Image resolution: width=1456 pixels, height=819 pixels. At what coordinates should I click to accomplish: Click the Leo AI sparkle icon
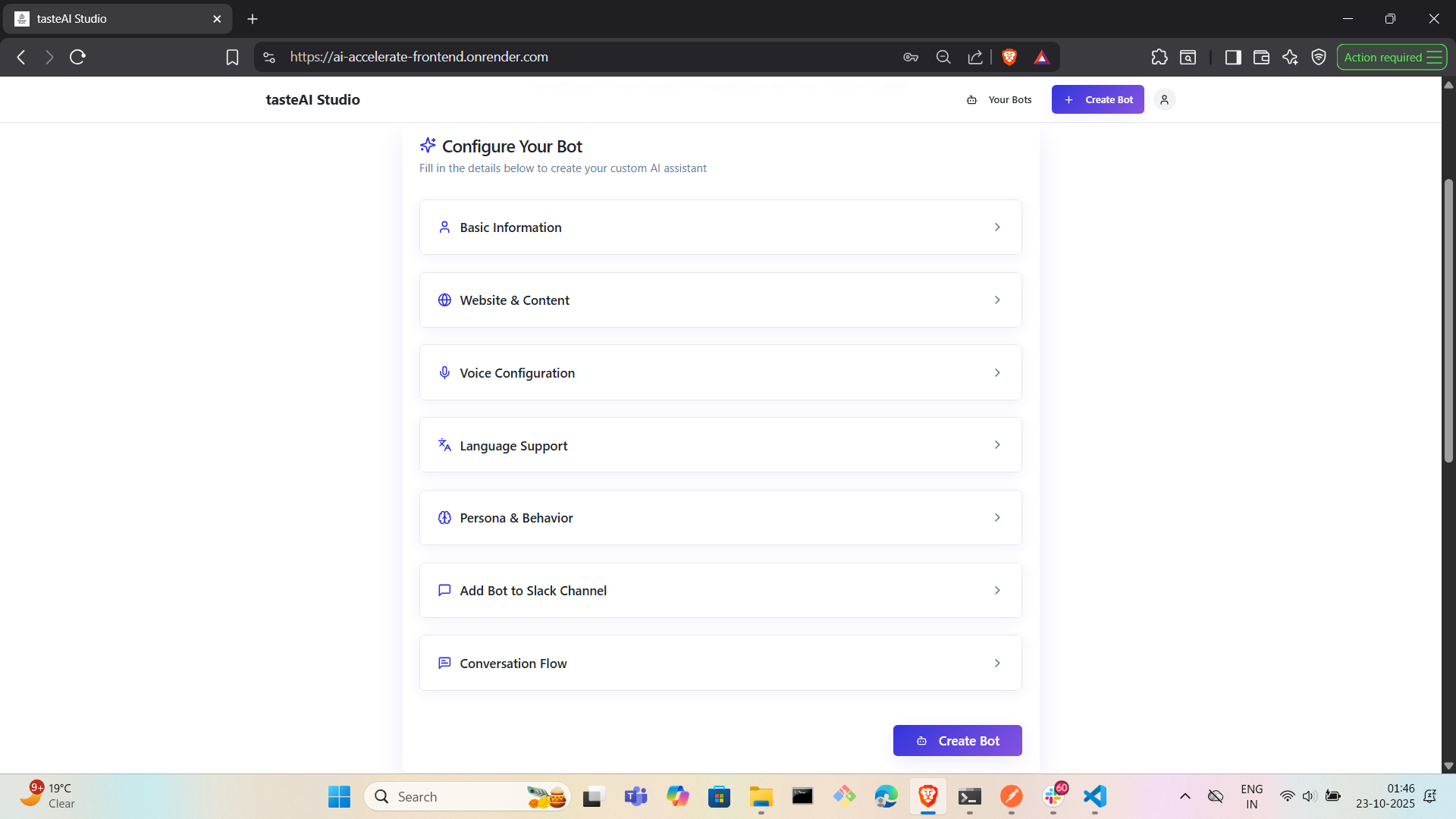click(1290, 57)
